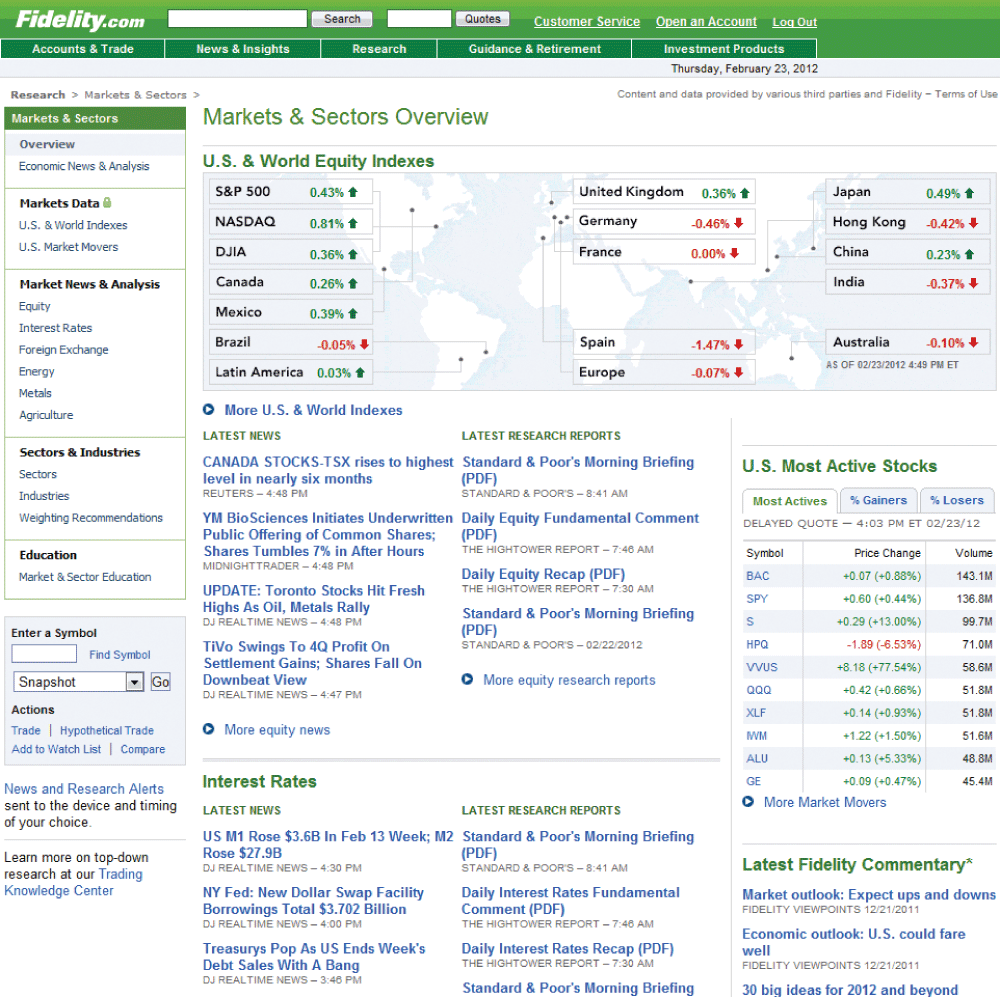The width and height of the screenshot is (1000, 1000).
Task: Click the Enter a Symbol input box
Action: click(x=44, y=654)
